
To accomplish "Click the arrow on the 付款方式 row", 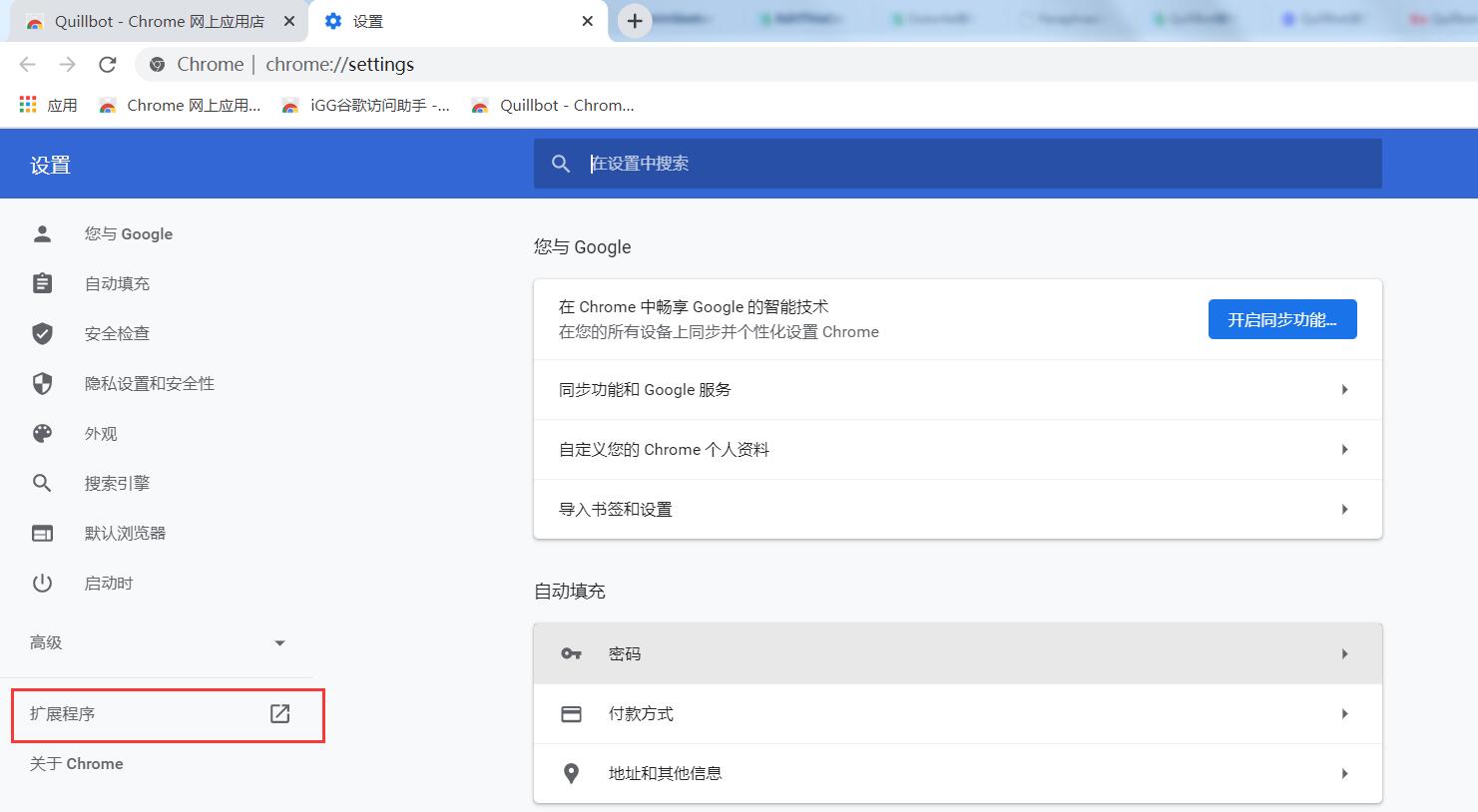I will tap(1345, 713).
